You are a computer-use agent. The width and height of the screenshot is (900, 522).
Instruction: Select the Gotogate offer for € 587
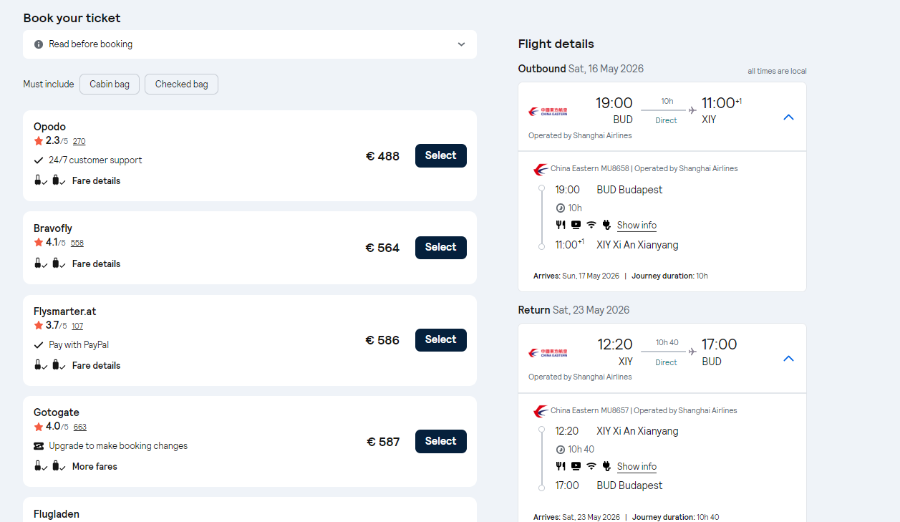[441, 442]
